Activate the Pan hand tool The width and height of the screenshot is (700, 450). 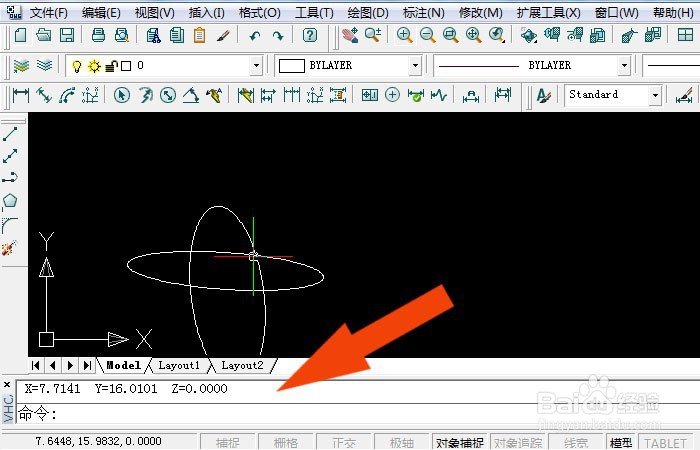click(350, 35)
